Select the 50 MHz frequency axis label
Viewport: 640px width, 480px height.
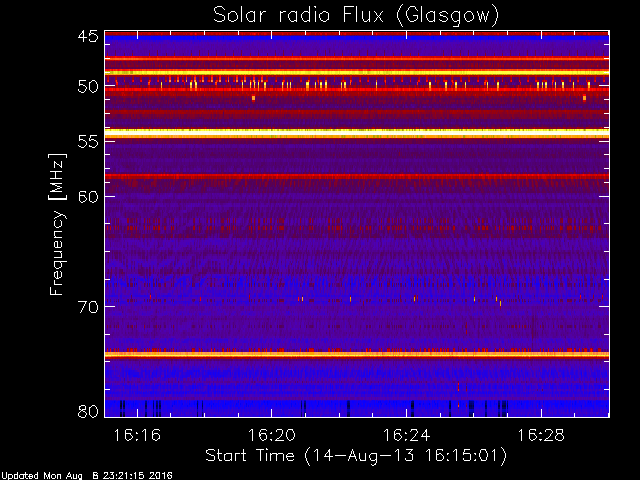(x=88, y=87)
